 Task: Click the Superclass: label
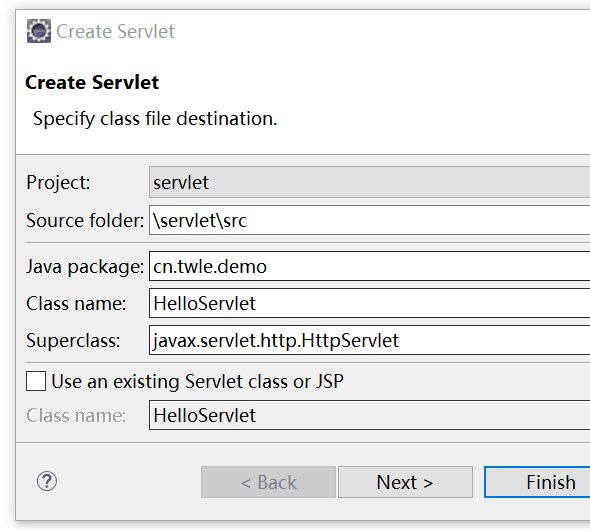coord(73,341)
